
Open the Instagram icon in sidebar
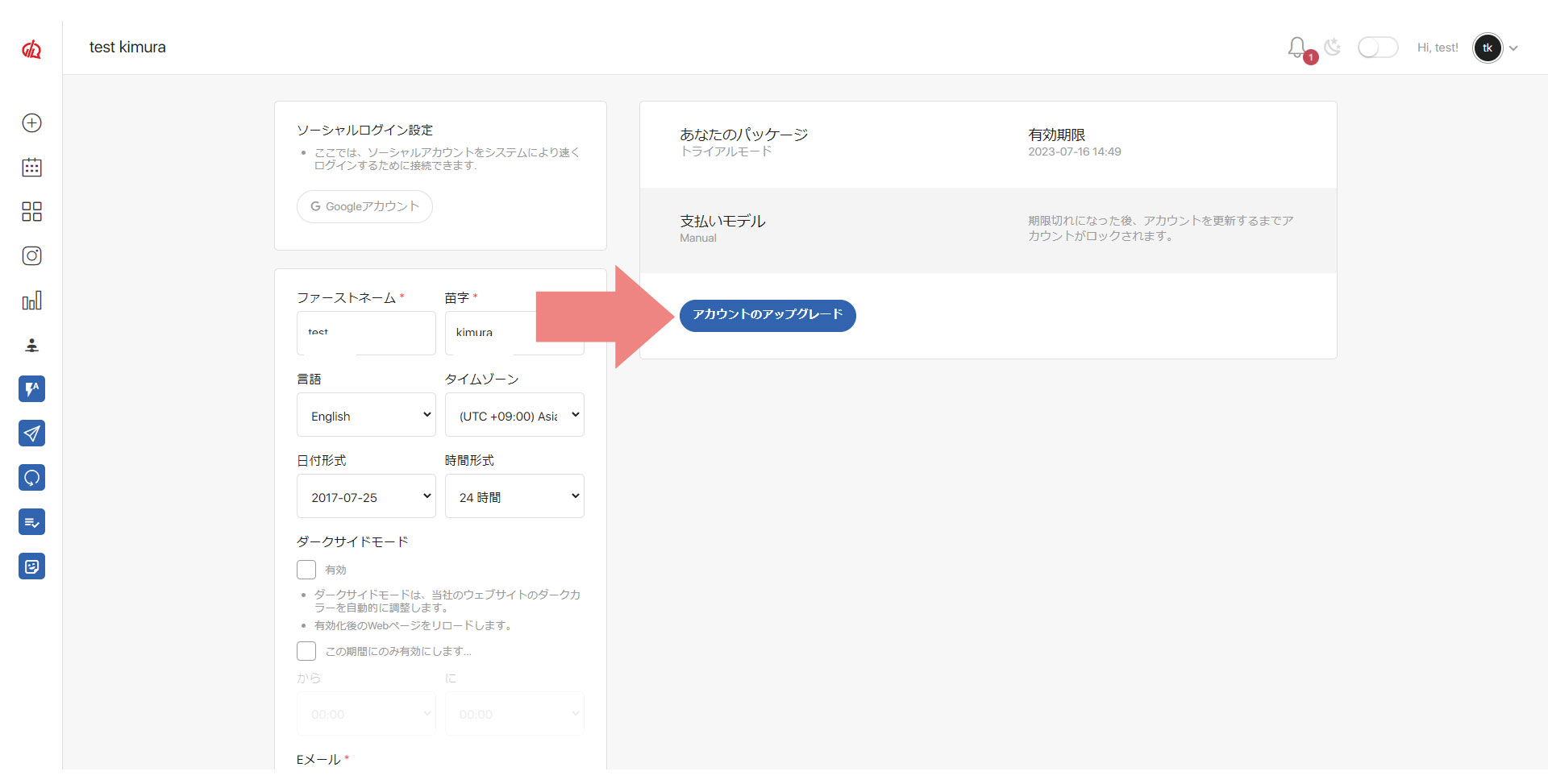click(x=31, y=256)
